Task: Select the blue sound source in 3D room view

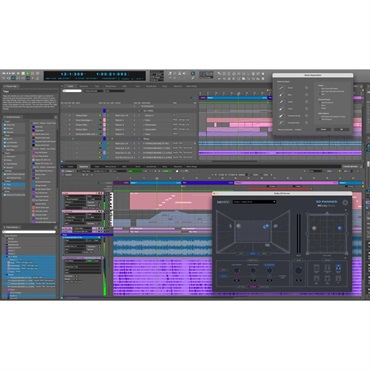Action: point(266,226)
